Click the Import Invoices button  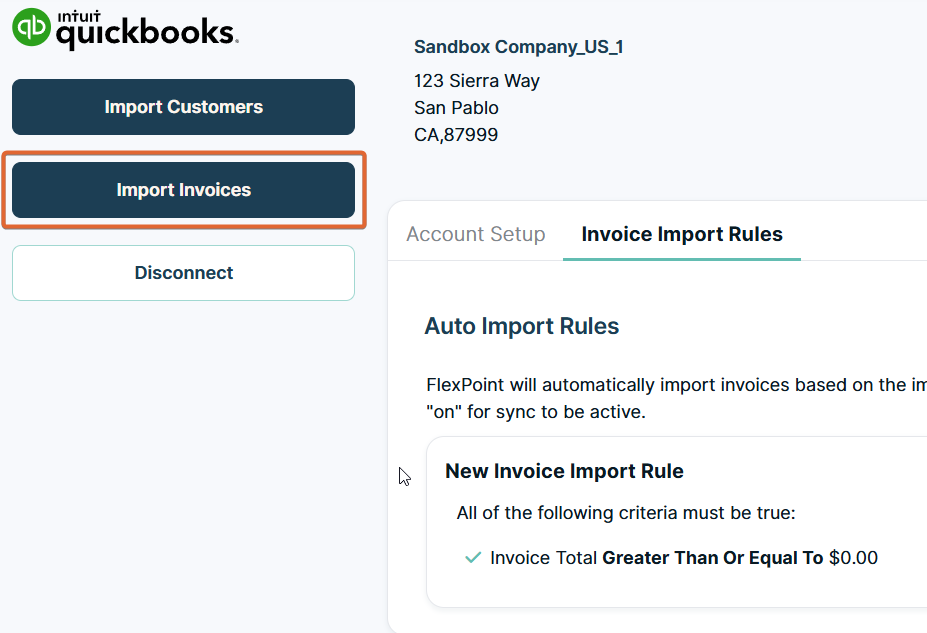(x=183, y=189)
